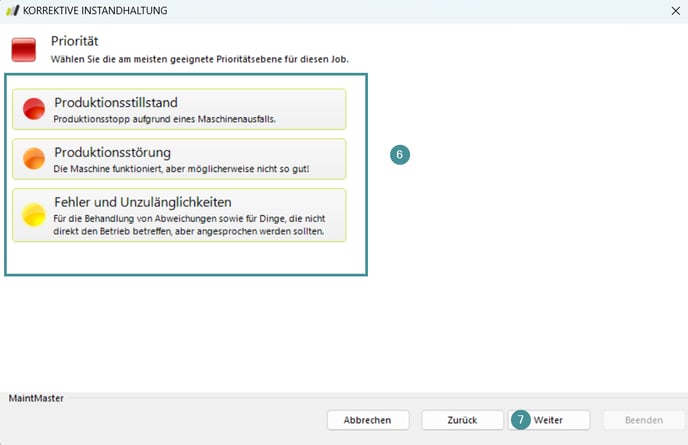The height and width of the screenshot is (445, 688).
Task: Go back with the Zurück button
Action: (462, 420)
